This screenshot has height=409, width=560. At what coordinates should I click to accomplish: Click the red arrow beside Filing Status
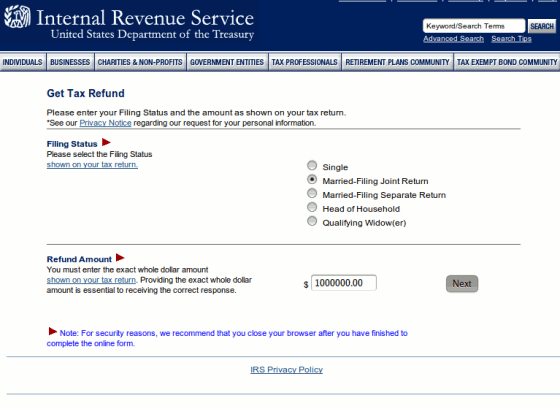pos(106,142)
